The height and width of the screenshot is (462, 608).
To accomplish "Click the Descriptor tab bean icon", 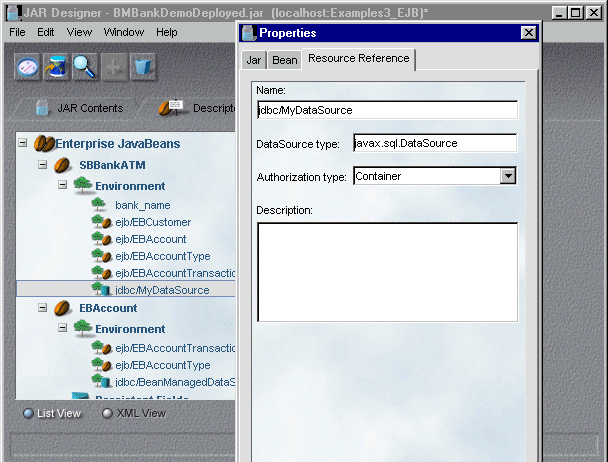I will coord(170,107).
